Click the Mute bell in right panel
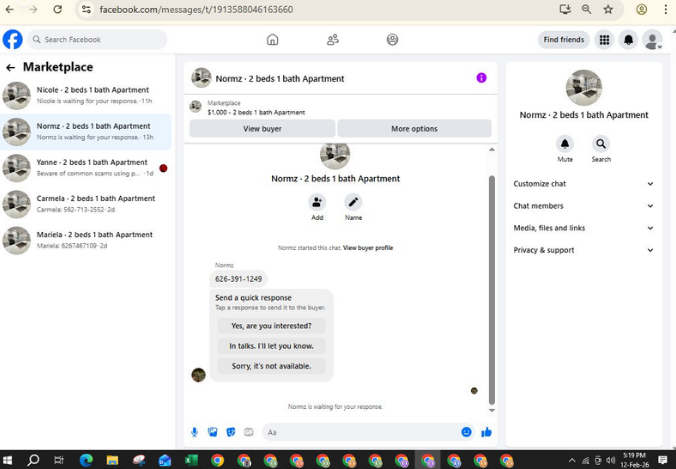Image resolution: width=676 pixels, height=469 pixels. [x=565, y=144]
